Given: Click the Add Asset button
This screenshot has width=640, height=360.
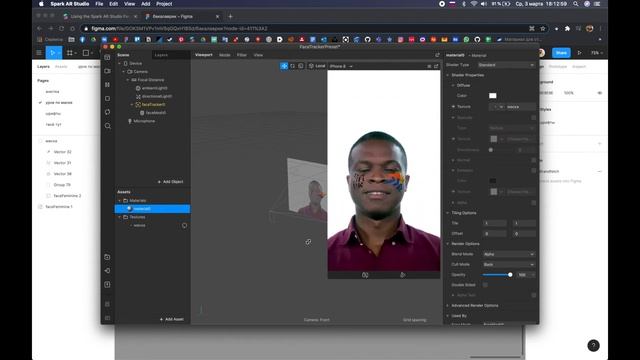Looking at the screenshot, I should coord(171,319).
